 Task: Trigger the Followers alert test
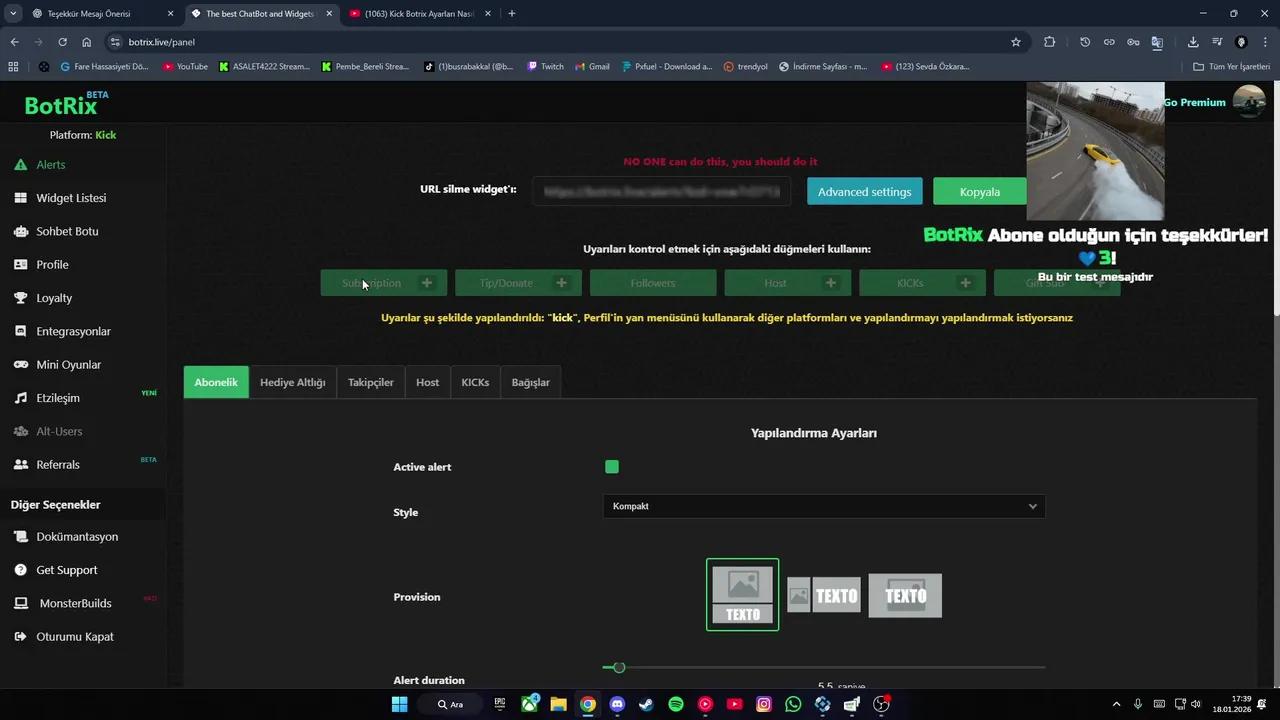(652, 283)
